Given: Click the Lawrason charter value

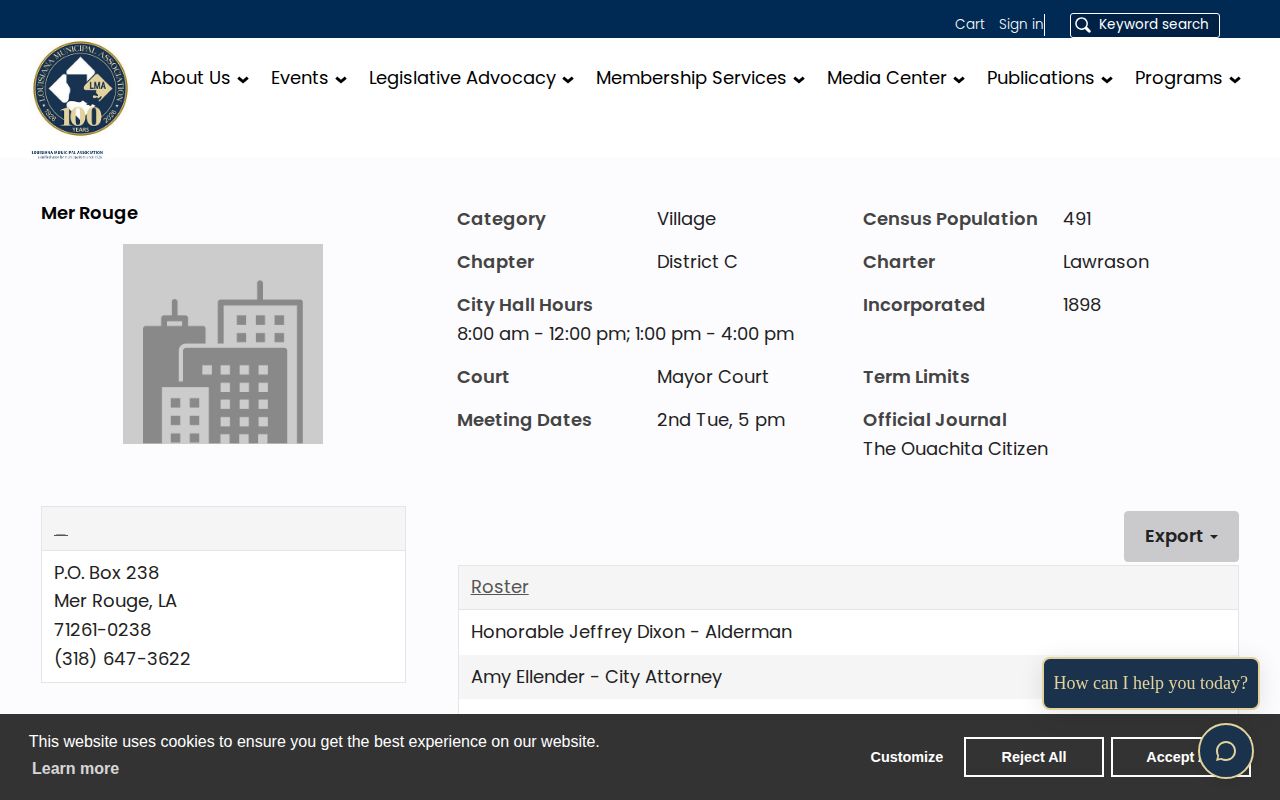Looking at the screenshot, I should pyautogui.click(x=1106, y=262).
